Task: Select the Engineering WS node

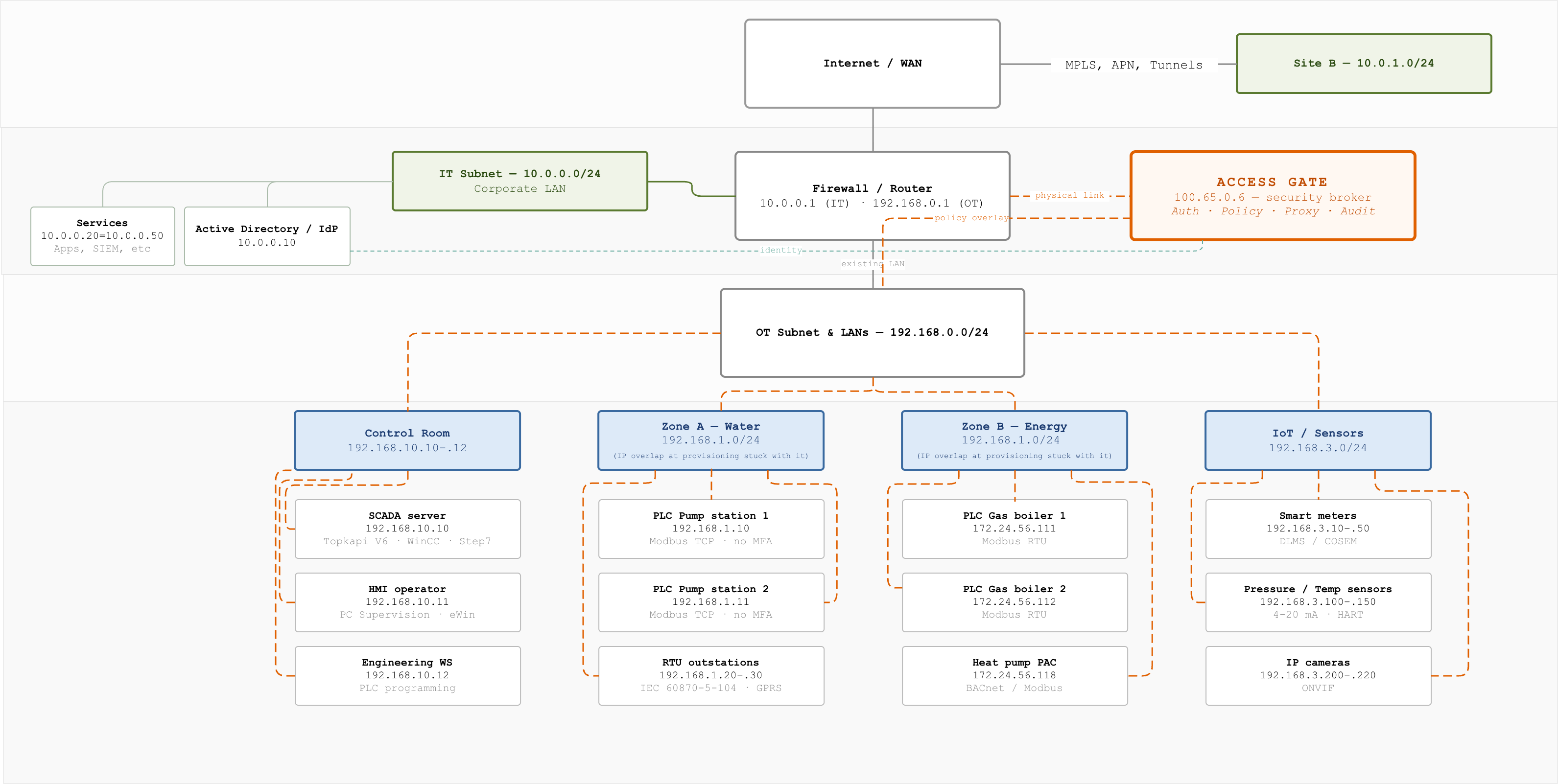Action: [407, 675]
